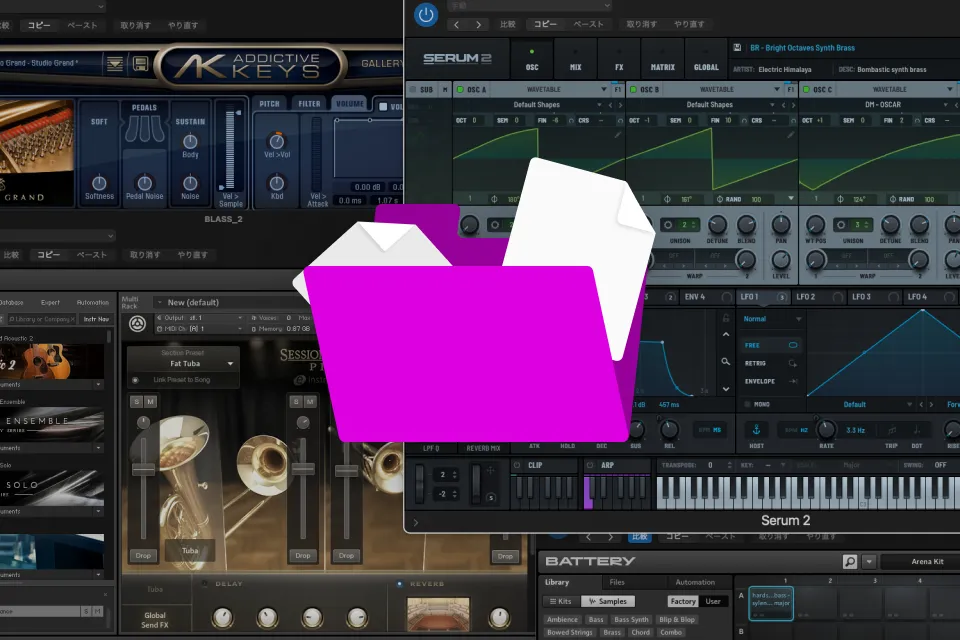Click 取り消す in Serum window header

point(642,24)
